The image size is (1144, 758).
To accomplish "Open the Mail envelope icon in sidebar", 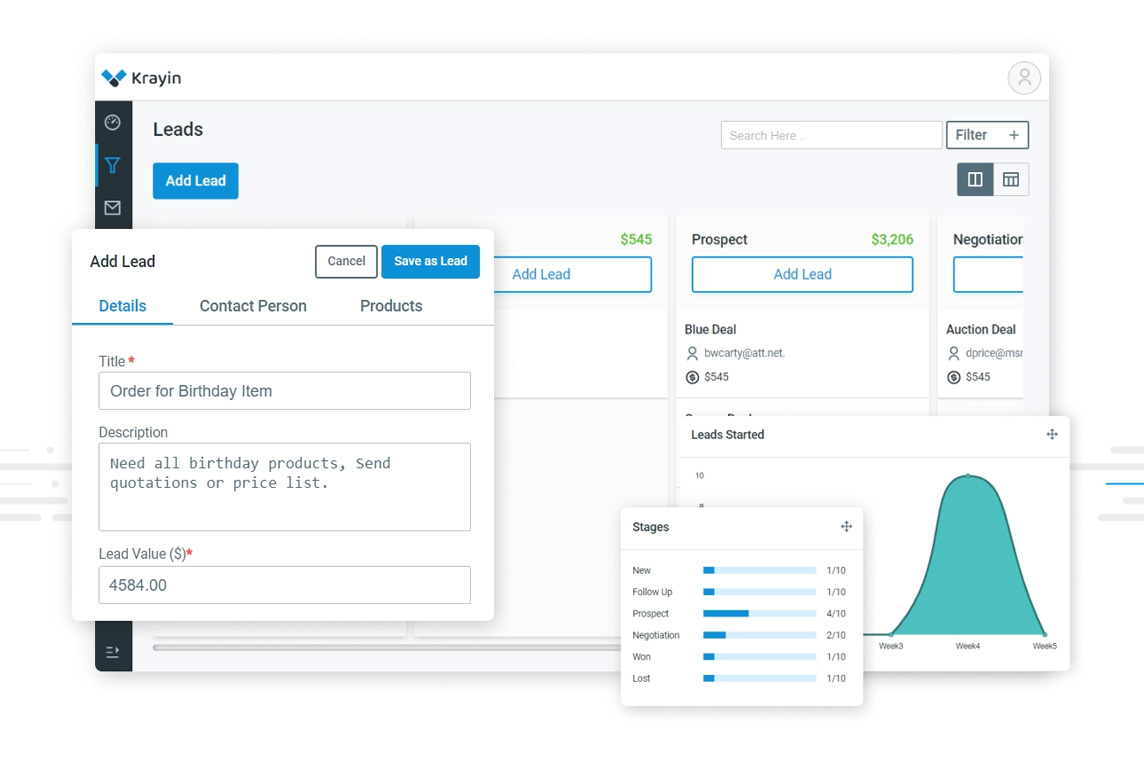I will (x=112, y=208).
